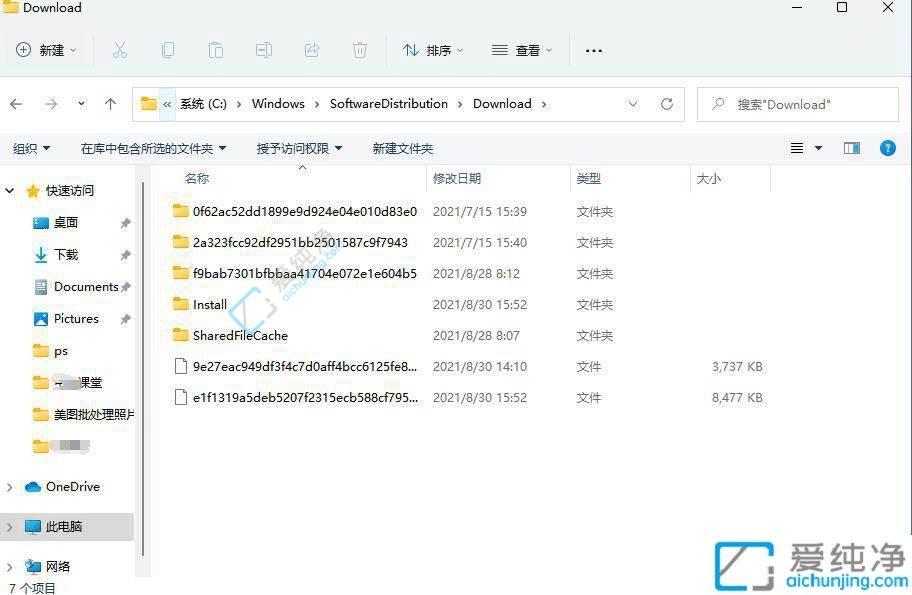Click the Rename icon on the toolbar

pos(264,50)
